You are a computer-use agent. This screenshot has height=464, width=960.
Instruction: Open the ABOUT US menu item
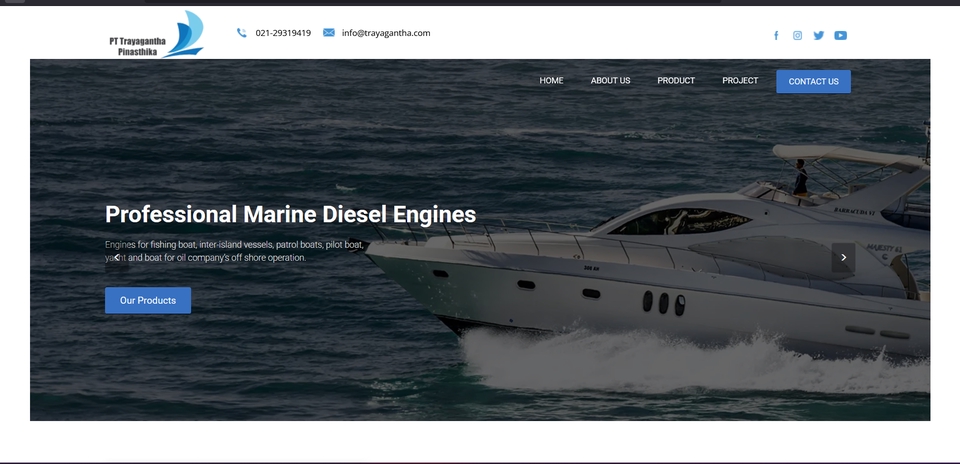click(610, 81)
